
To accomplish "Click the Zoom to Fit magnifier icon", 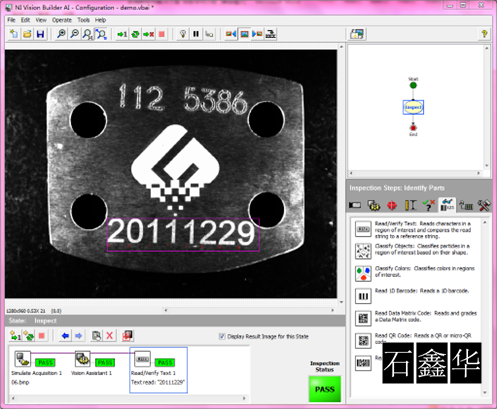I will [x=101, y=34].
